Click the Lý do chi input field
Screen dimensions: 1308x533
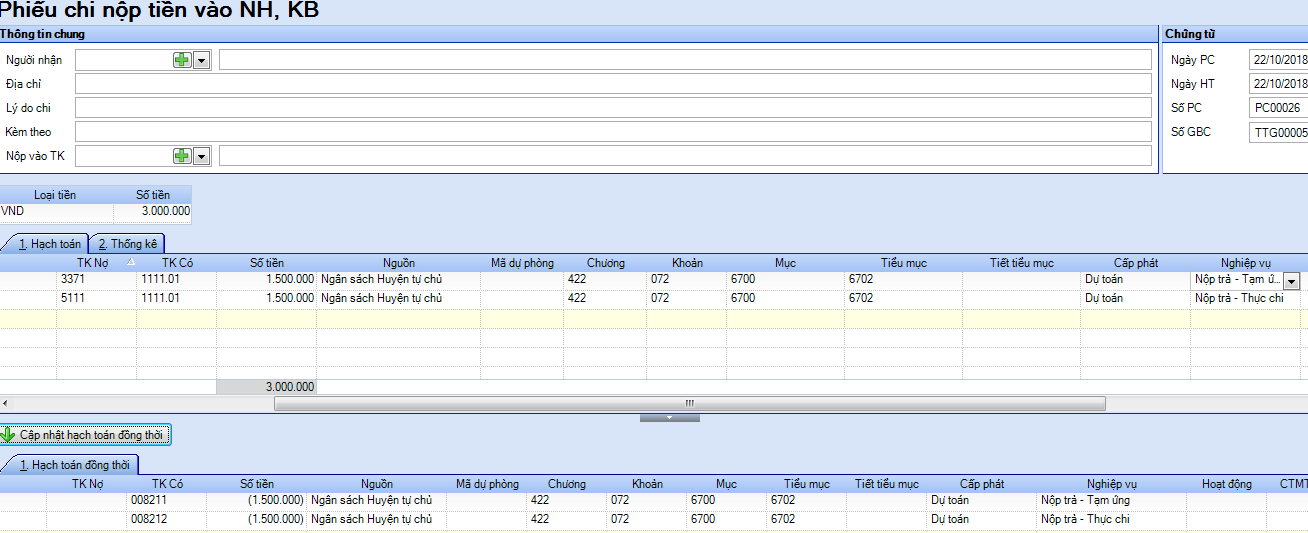[x=613, y=108]
